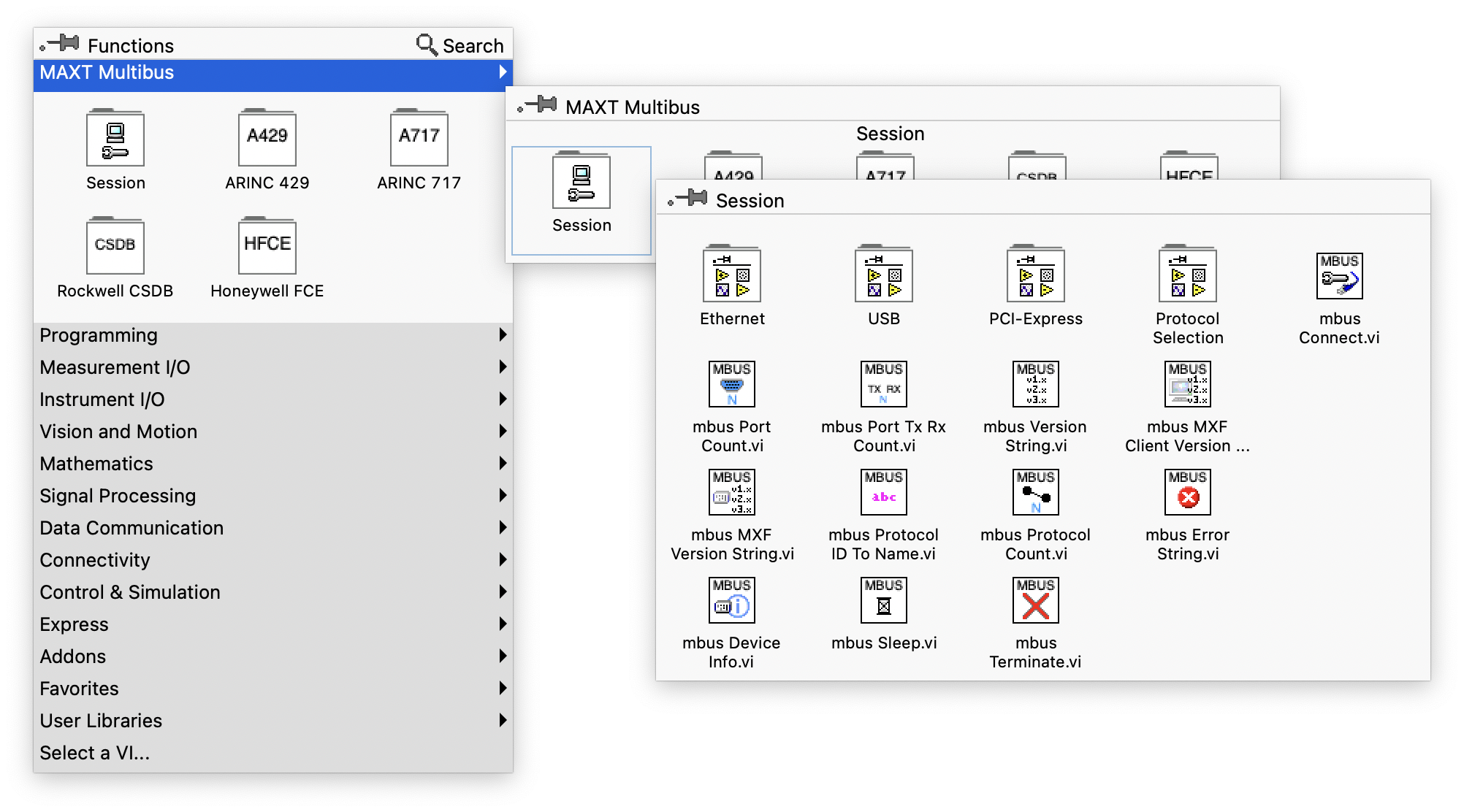Select mbus Protocol ID To Name.vi
The width and height of the screenshot is (1464, 812).
click(884, 492)
